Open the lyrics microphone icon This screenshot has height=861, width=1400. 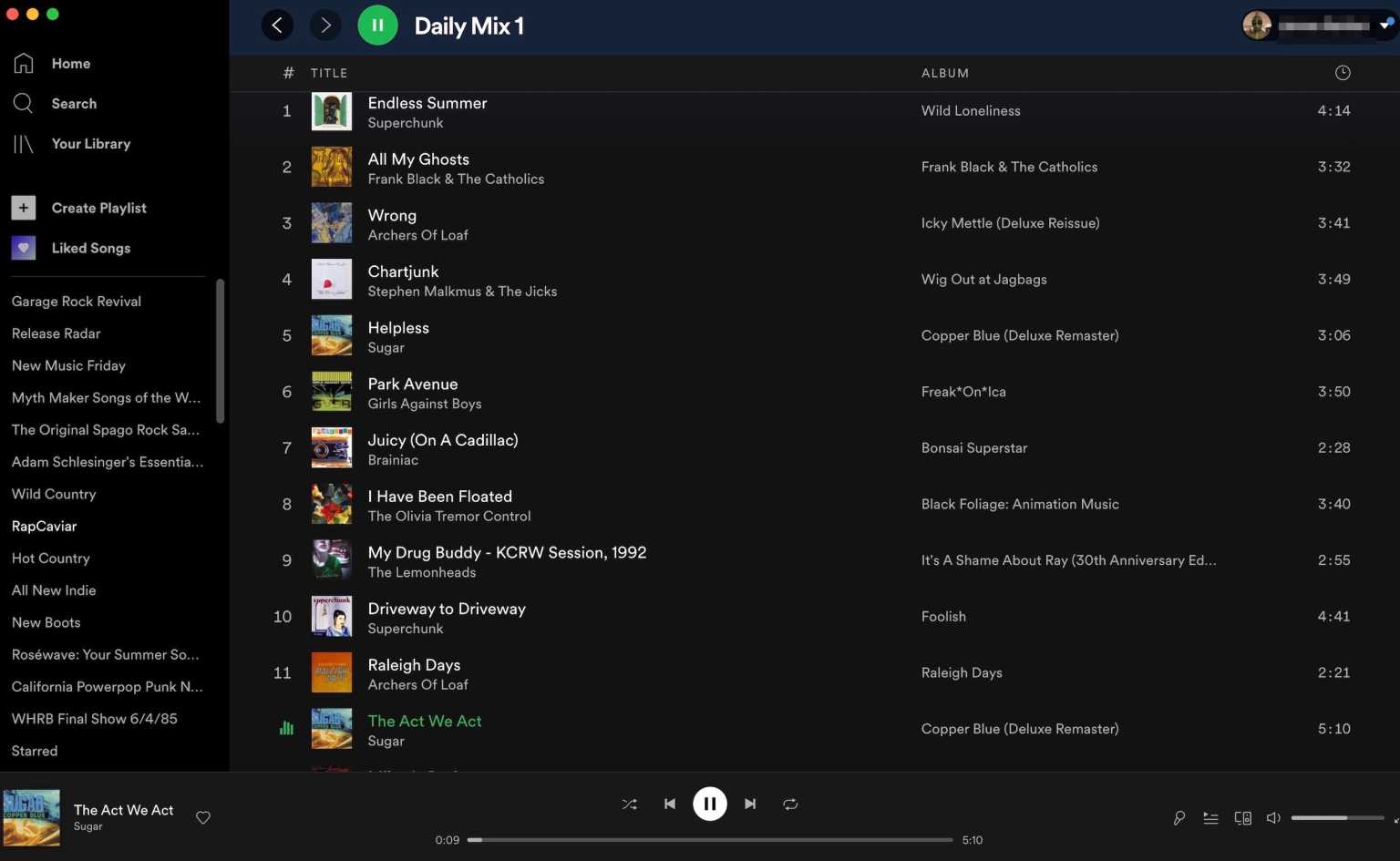tap(1179, 817)
